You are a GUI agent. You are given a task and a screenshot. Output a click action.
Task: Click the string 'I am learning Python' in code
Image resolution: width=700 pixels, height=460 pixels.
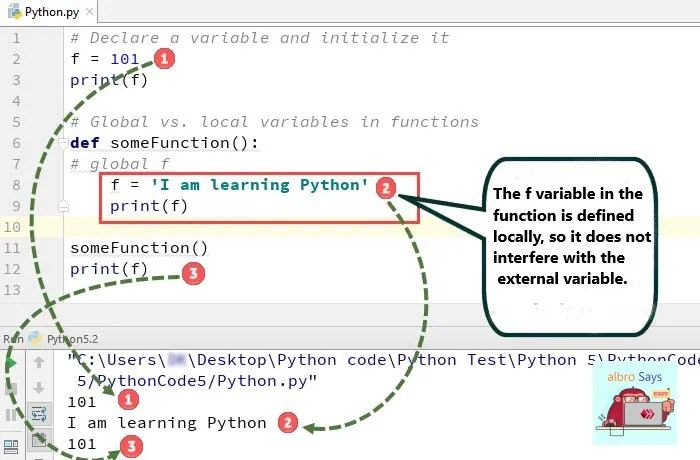coord(259,185)
